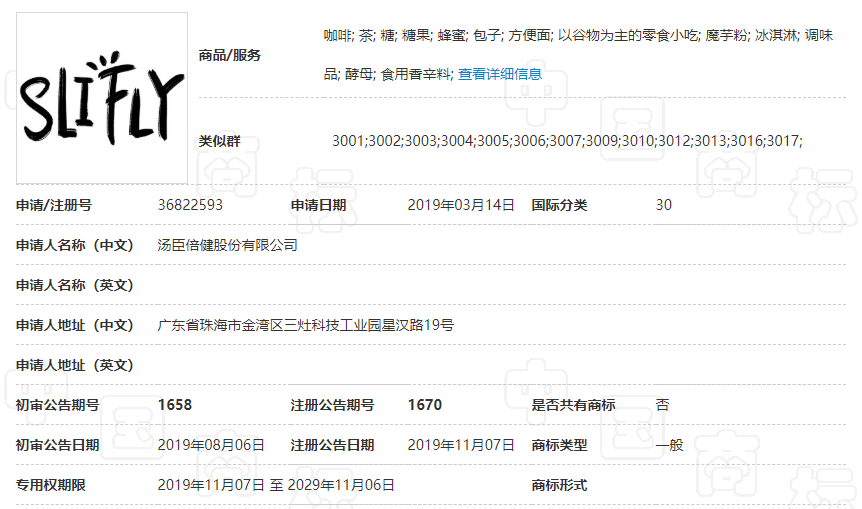Select the 国际分类 label
The width and height of the screenshot is (862, 509).
pos(559,205)
